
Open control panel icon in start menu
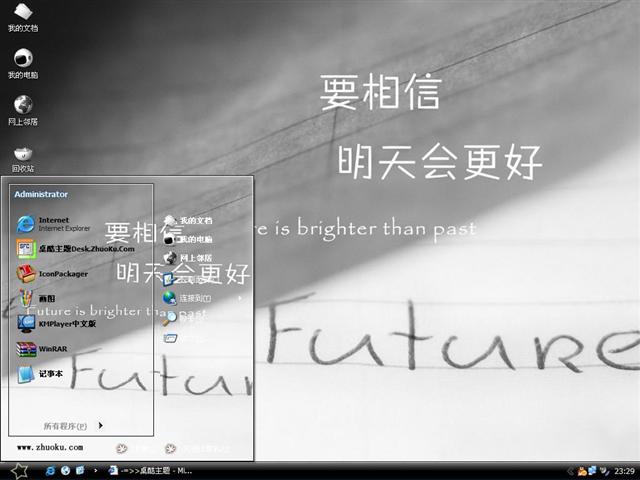(169, 279)
